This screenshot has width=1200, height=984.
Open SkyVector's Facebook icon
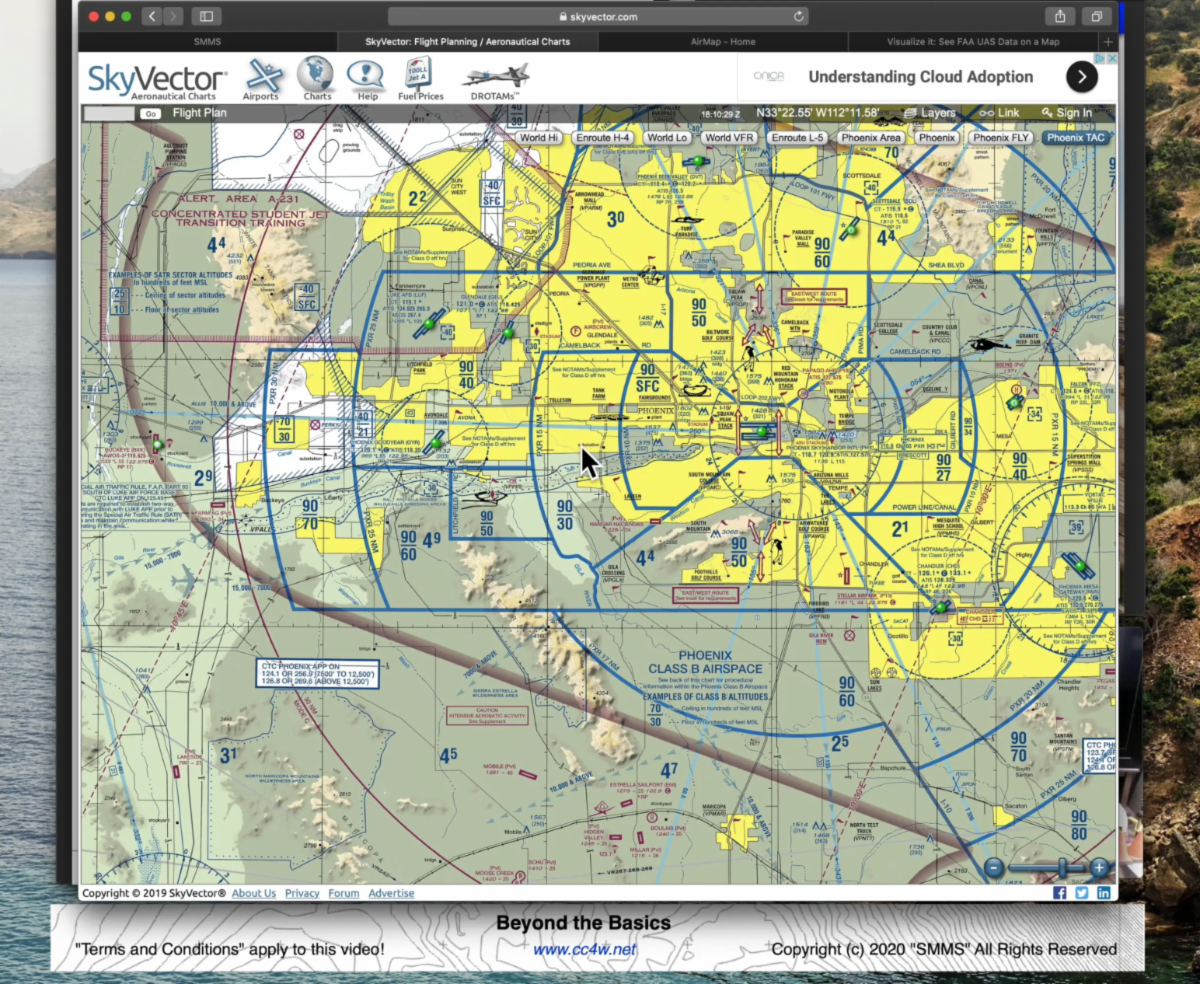point(1060,893)
